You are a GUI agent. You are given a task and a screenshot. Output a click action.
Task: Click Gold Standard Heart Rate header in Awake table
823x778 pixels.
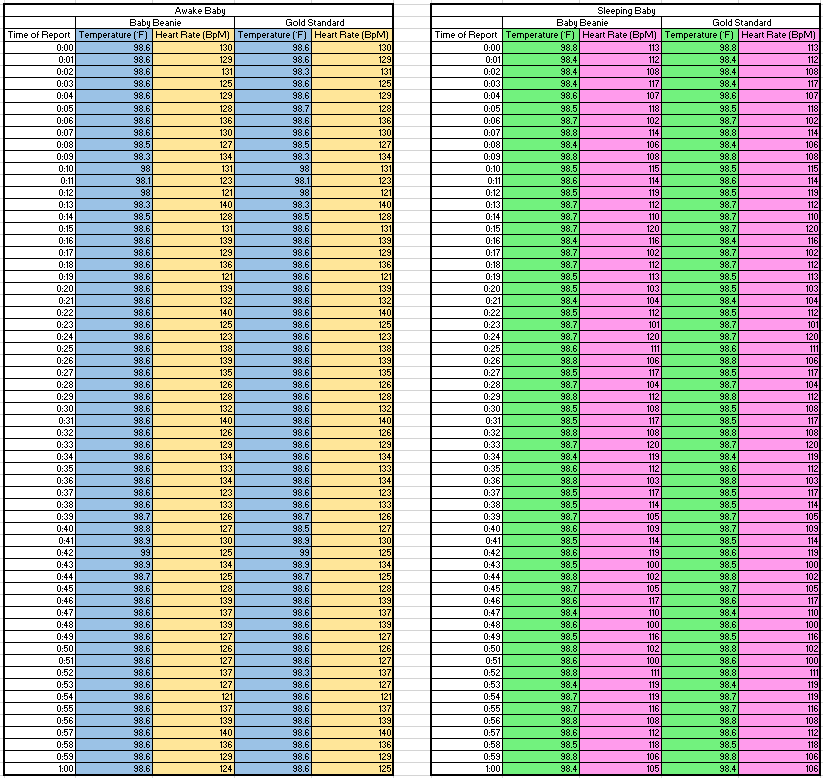pyautogui.click(x=353, y=35)
